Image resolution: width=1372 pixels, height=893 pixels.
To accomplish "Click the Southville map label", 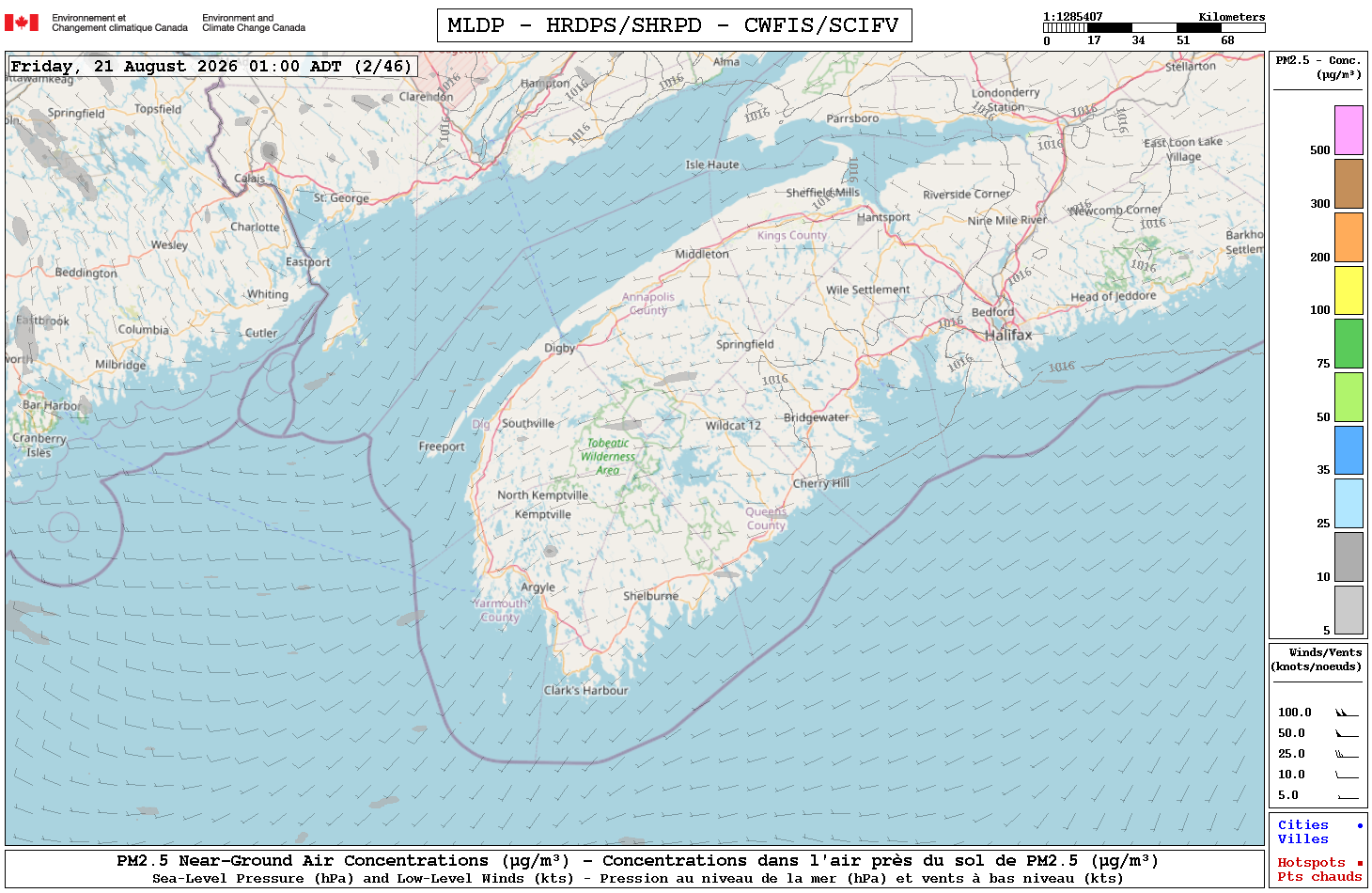I will 528,424.
